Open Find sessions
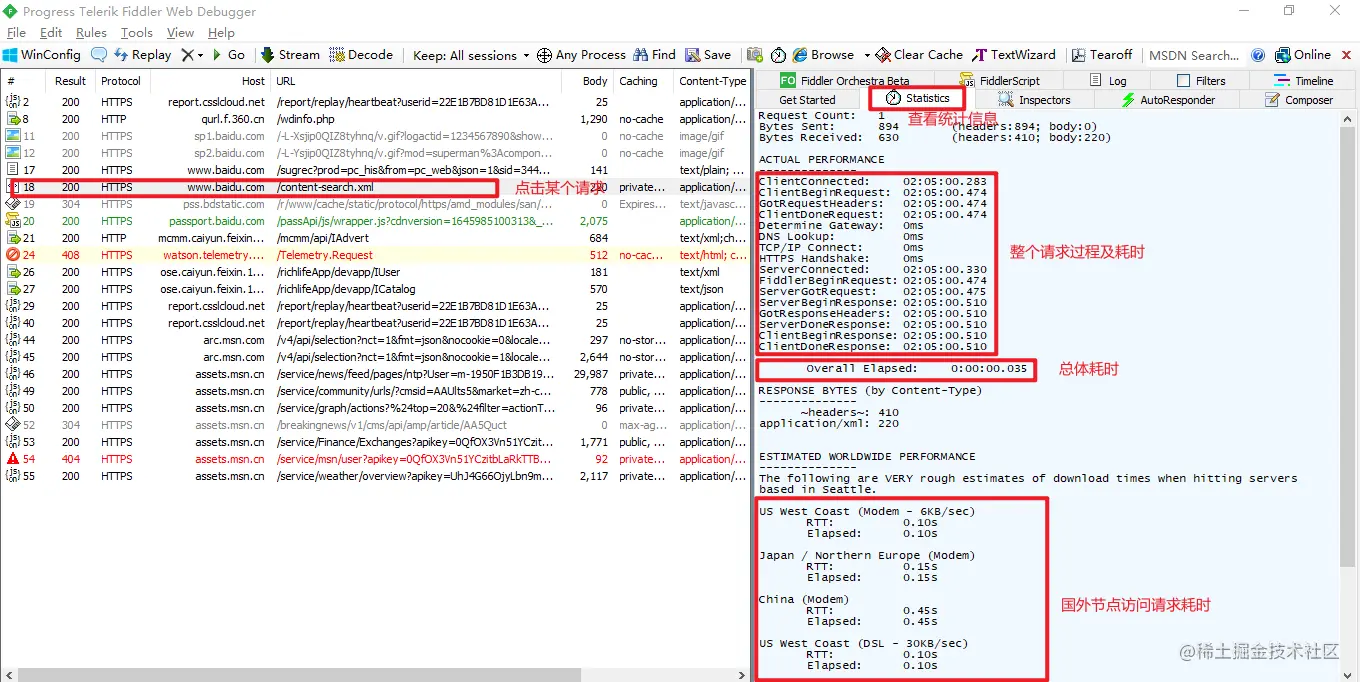This screenshot has width=1360, height=682. coord(654,55)
